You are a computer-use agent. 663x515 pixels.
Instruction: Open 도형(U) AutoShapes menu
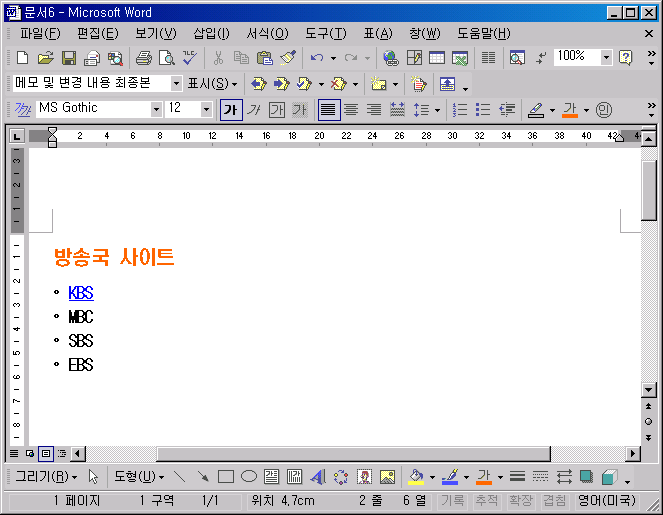[x=139, y=477]
